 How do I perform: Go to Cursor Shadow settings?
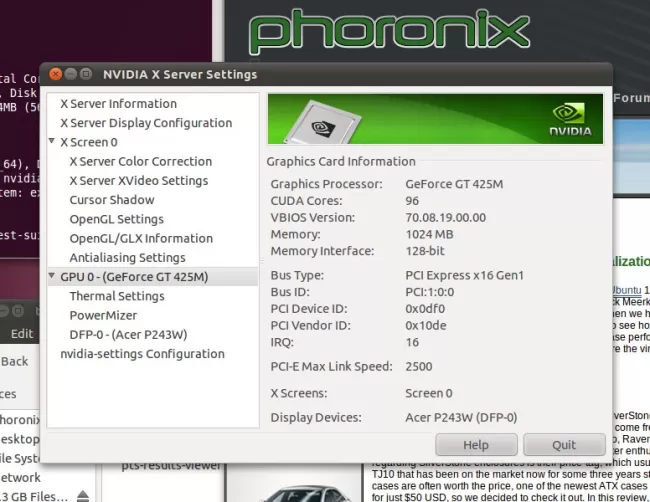pos(112,200)
